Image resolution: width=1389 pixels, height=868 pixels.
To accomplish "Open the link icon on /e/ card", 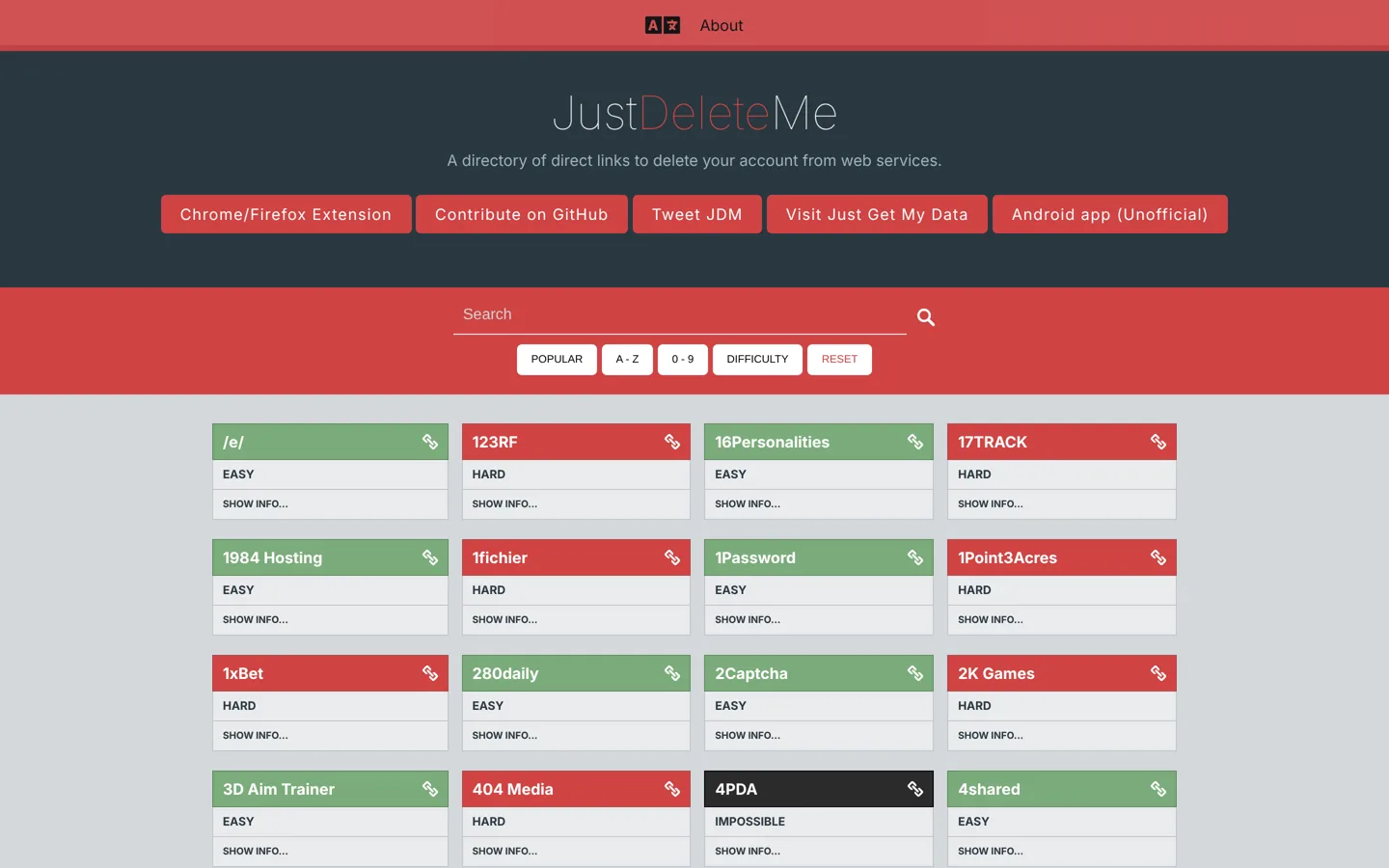I will [x=430, y=442].
